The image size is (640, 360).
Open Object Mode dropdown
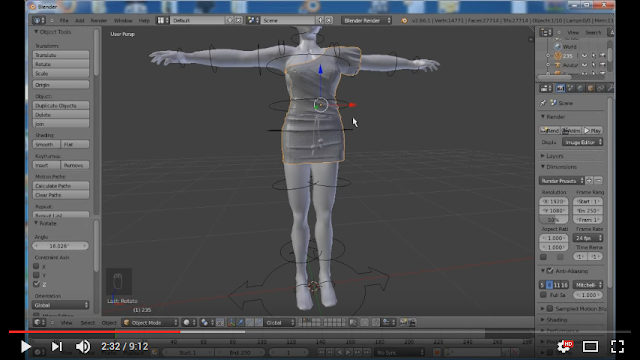[x=150, y=322]
